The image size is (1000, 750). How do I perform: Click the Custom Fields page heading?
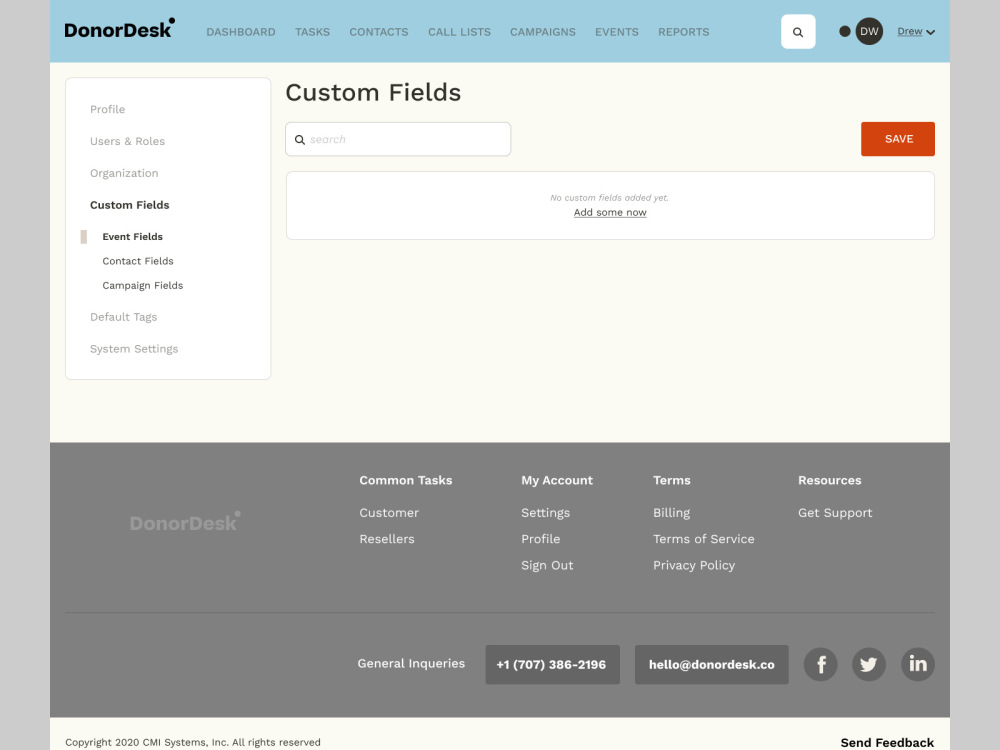(x=373, y=92)
